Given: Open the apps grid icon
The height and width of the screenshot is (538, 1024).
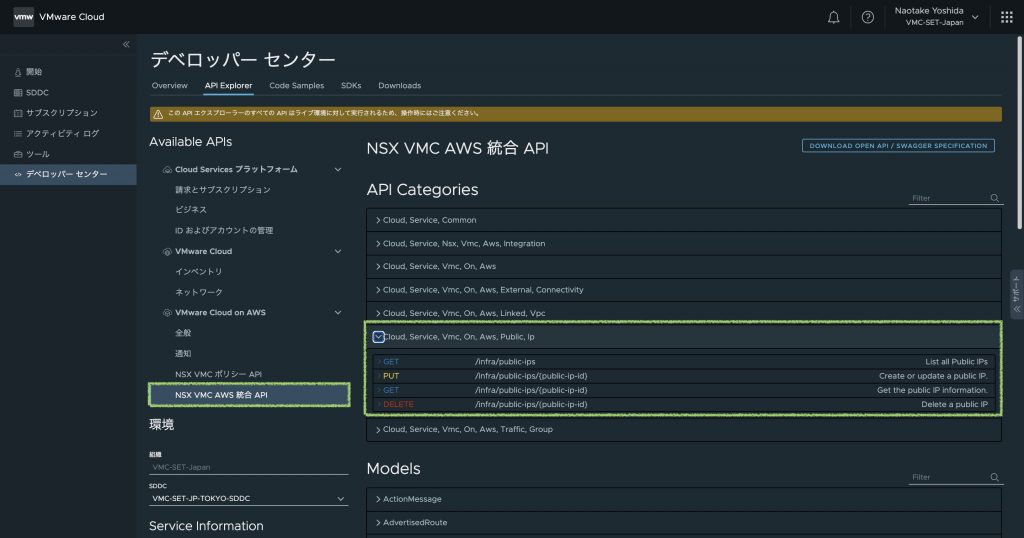Looking at the screenshot, I should pyautogui.click(x=1006, y=17).
